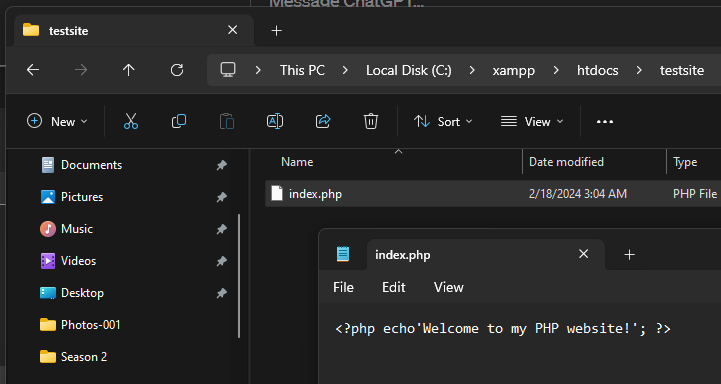
Task: Select the index.php file row
Action: [x=493, y=194]
